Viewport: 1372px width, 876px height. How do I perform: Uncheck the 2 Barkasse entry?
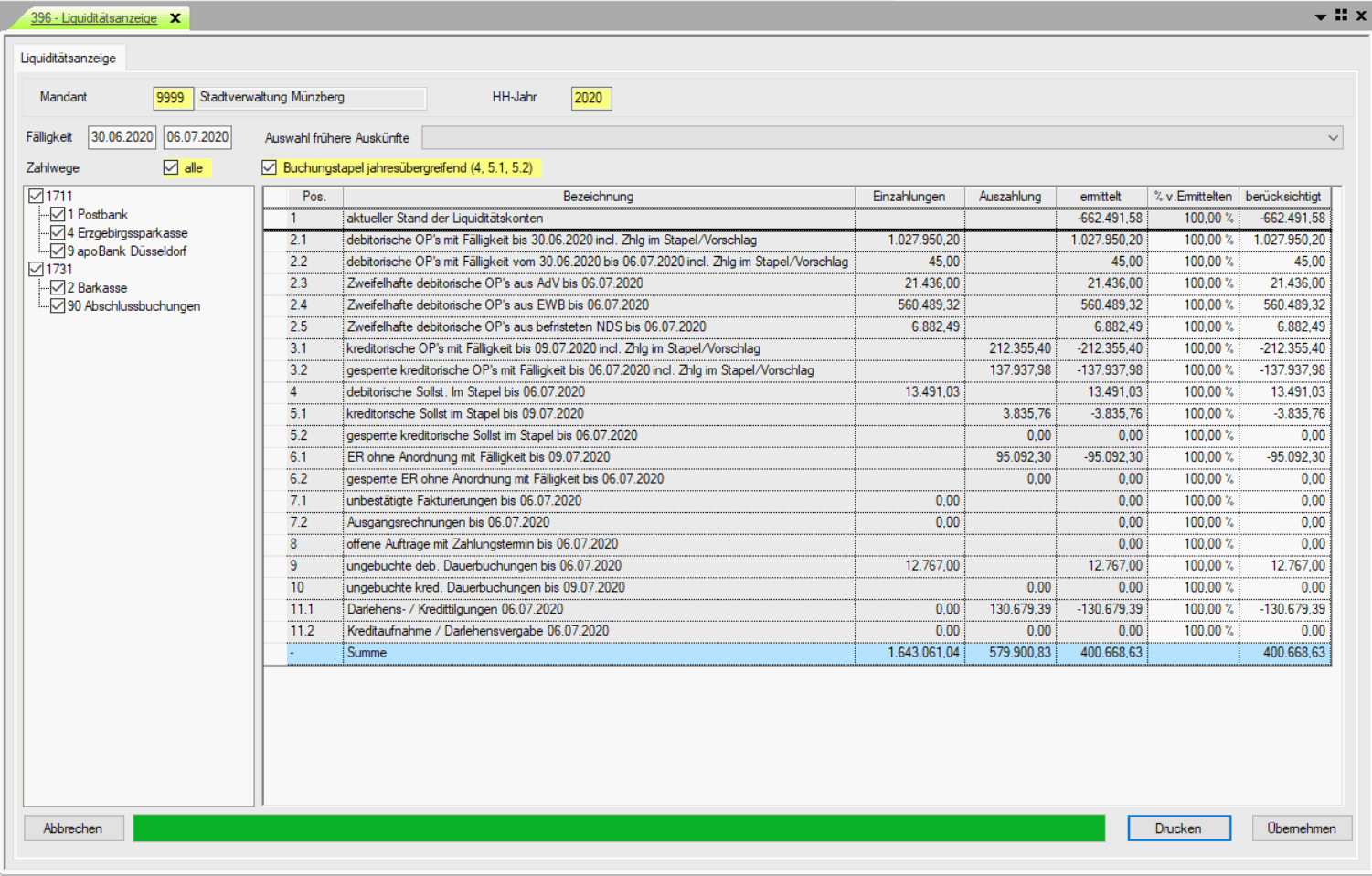pos(58,287)
